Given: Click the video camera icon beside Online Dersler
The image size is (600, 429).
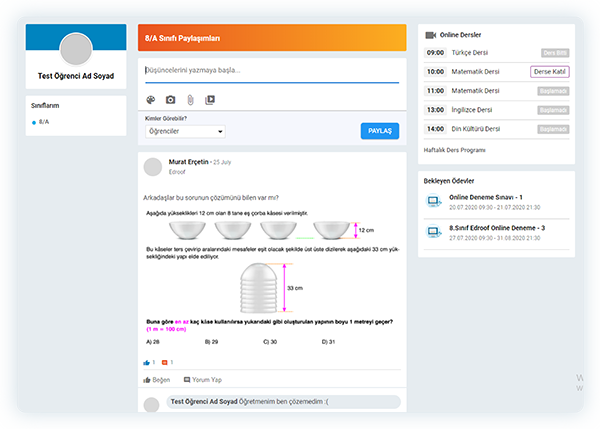Looking at the screenshot, I should tap(430, 35).
